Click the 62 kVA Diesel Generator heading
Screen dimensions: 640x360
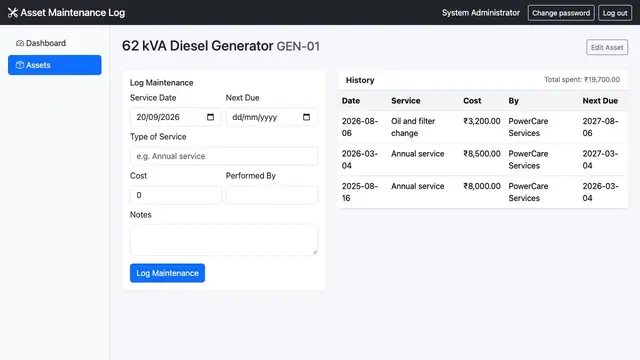(x=198, y=46)
